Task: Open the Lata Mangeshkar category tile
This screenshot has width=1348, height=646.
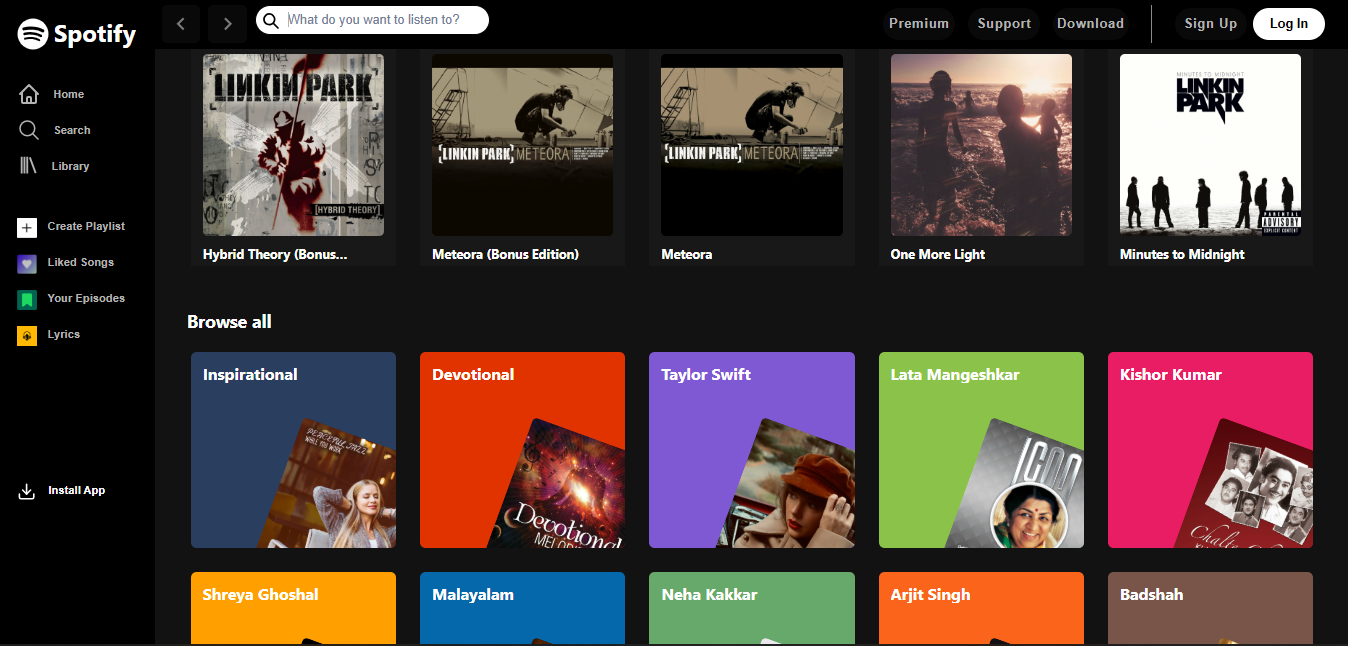Action: [x=981, y=450]
